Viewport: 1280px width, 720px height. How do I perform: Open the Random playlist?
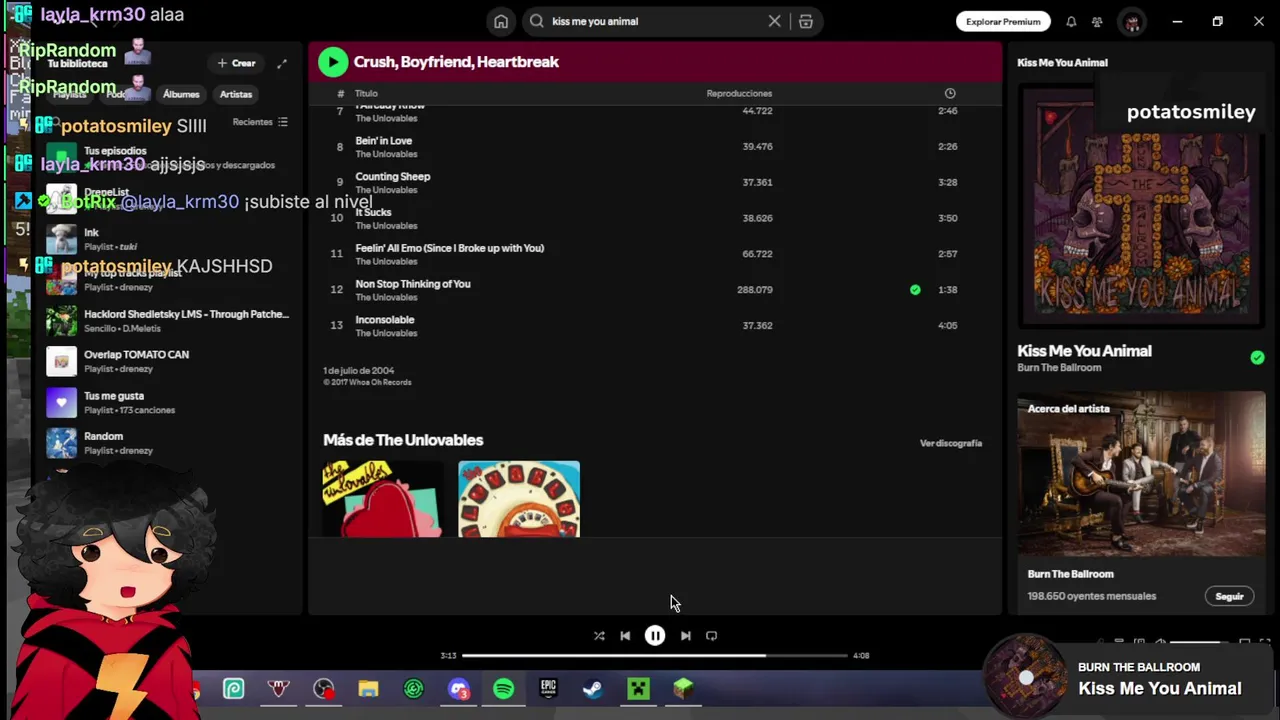(x=170, y=443)
